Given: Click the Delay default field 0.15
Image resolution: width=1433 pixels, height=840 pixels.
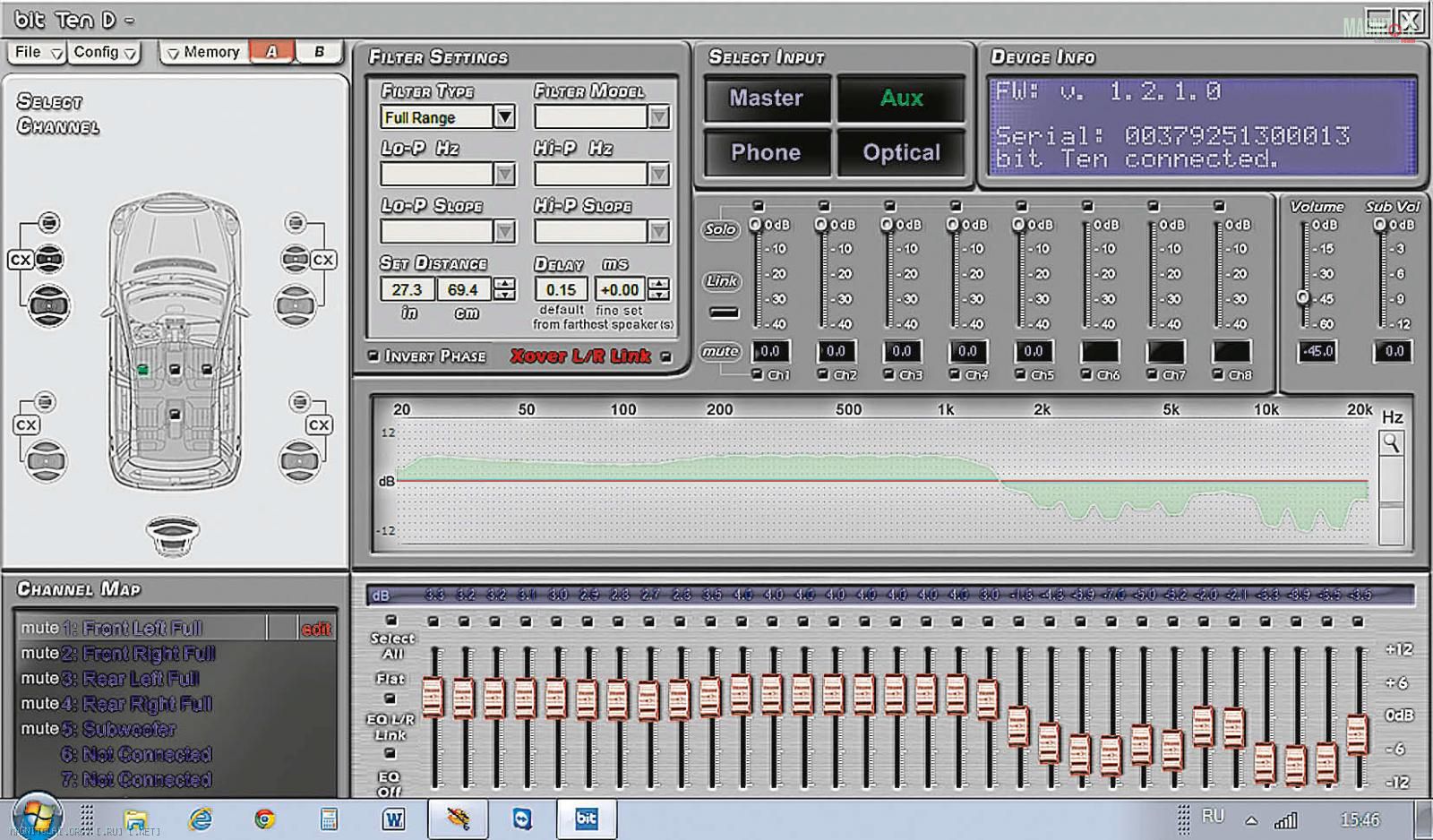Looking at the screenshot, I should [562, 289].
